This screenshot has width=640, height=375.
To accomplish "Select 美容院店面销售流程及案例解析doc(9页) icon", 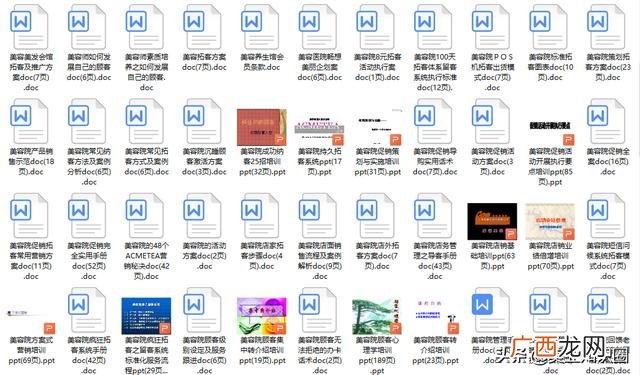I will click(318, 216).
